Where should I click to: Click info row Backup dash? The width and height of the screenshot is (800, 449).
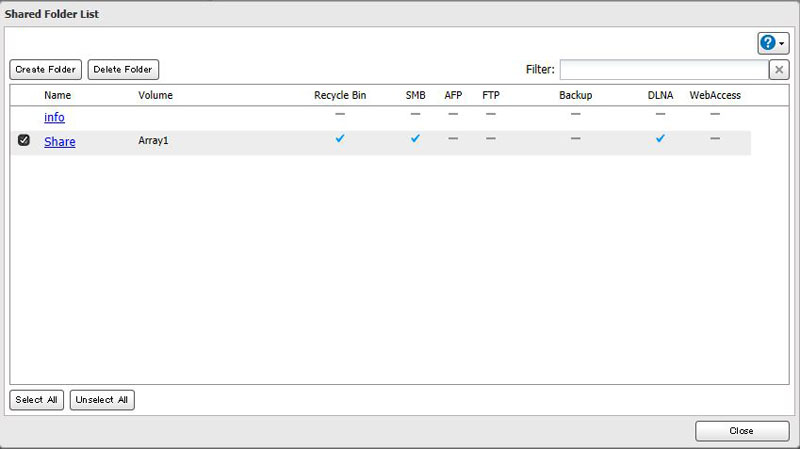pyautogui.click(x=576, y=114)
